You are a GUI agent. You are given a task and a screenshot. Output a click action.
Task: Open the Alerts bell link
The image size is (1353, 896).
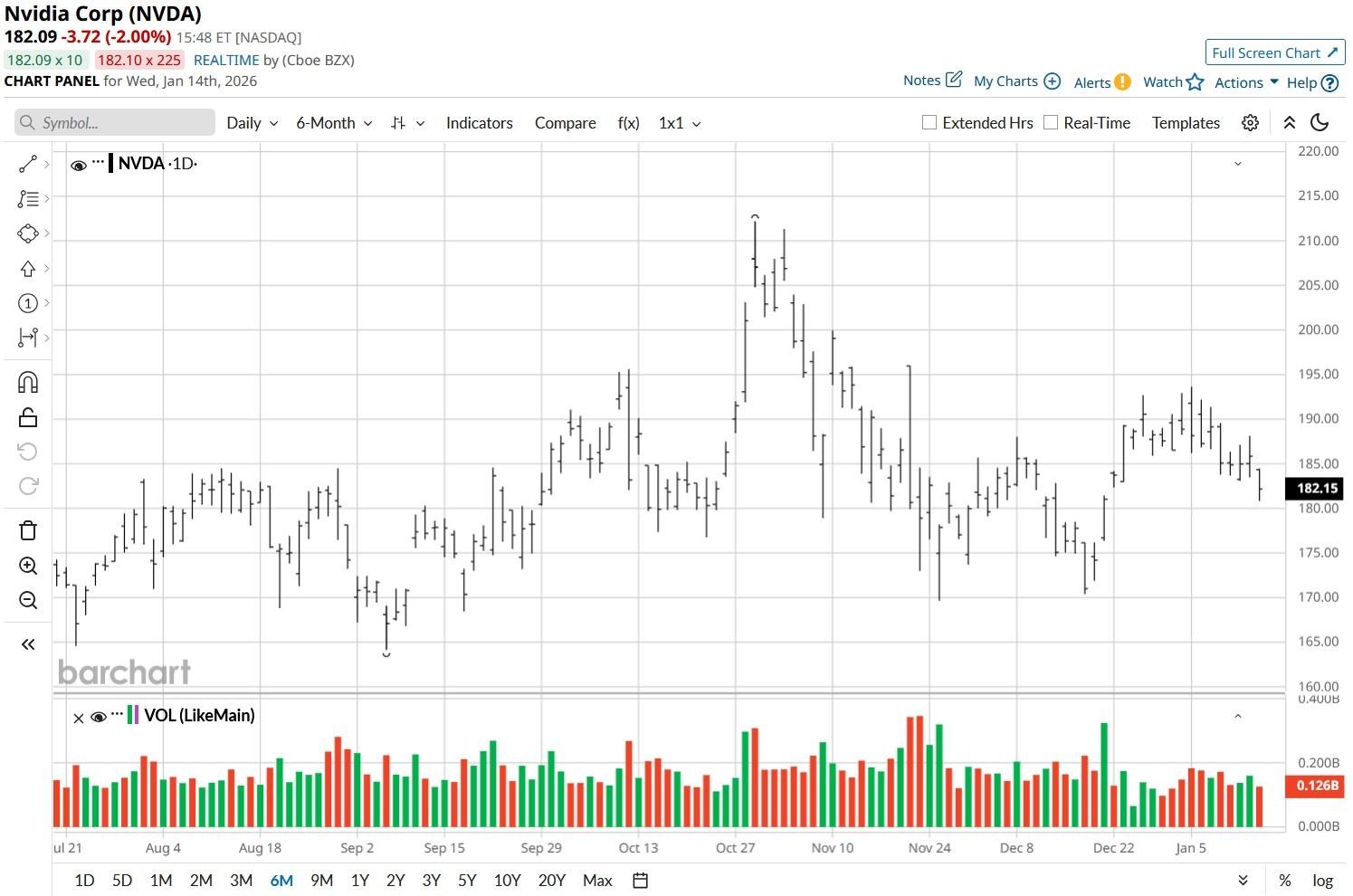(1102, 82)
